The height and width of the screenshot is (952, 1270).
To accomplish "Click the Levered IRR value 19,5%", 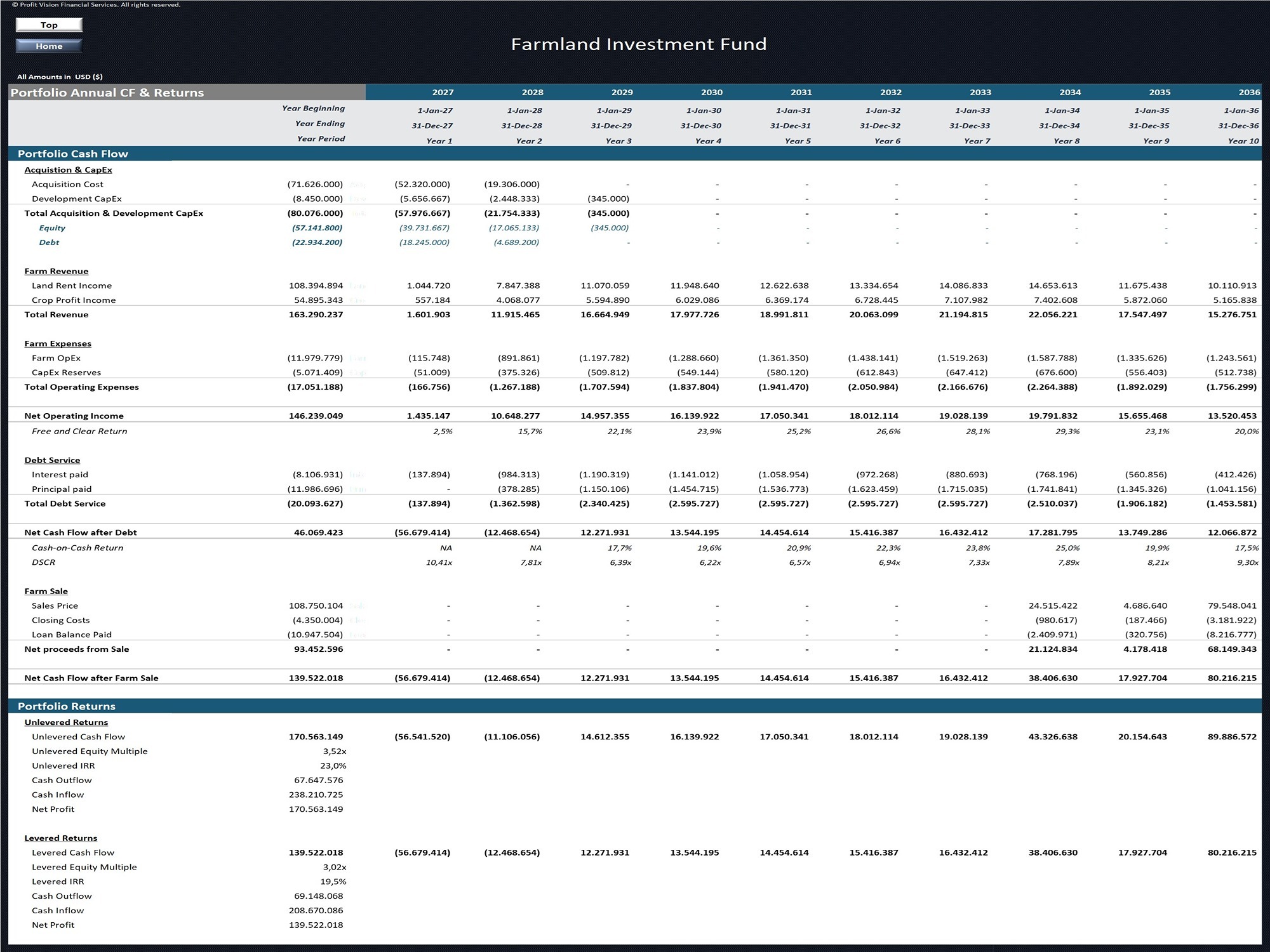I will (x=333, y=882).
